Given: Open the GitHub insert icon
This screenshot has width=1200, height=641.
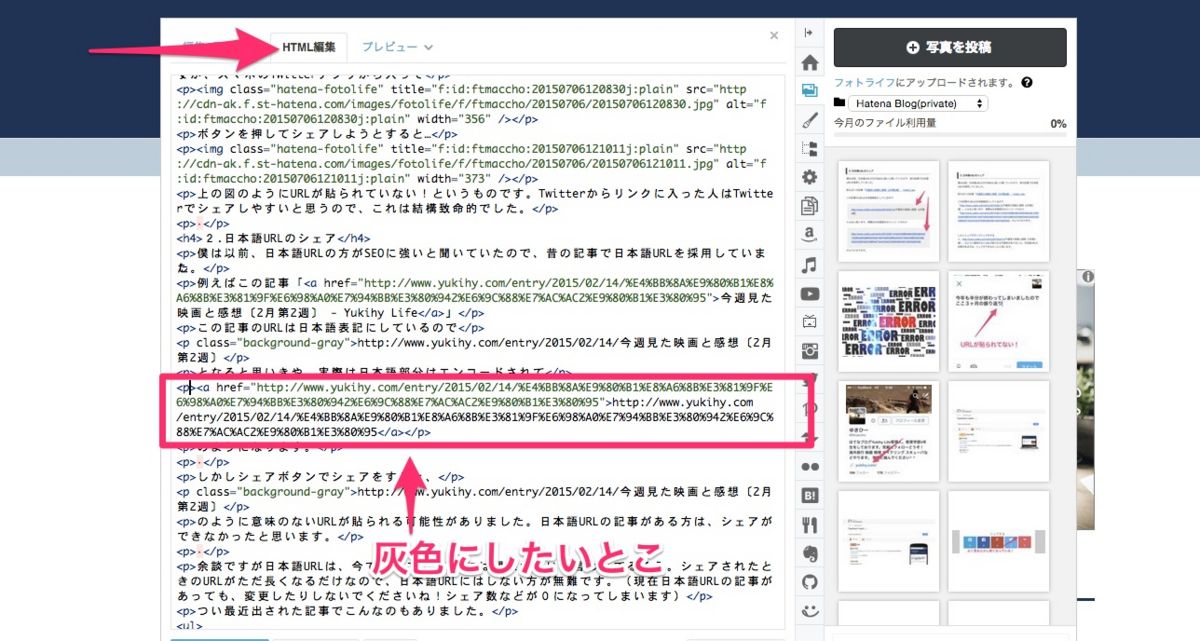Looking at the screenshot, I should pos(810,581).
